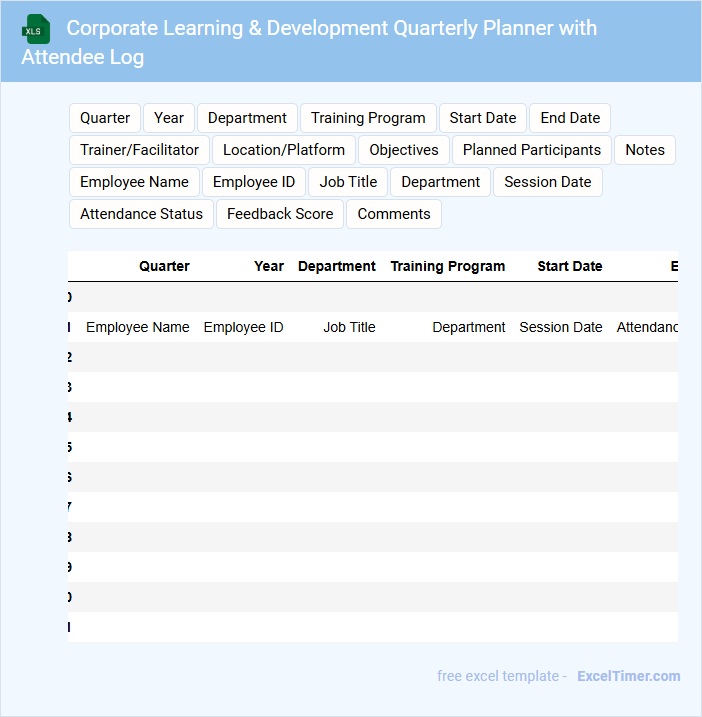This screenshot has width=702, height=717.
Task: Click the Attendance Status tag
Action: 141,214
